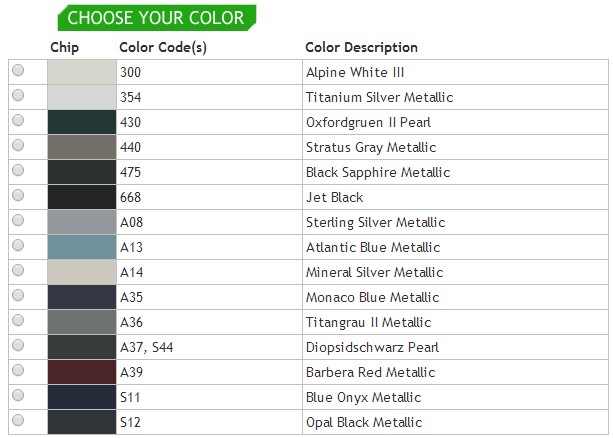Choose Barbera Red Metallic radio option
Image resolution: width=613 pixels, height=438 pixels.
[x=18, y=372]
